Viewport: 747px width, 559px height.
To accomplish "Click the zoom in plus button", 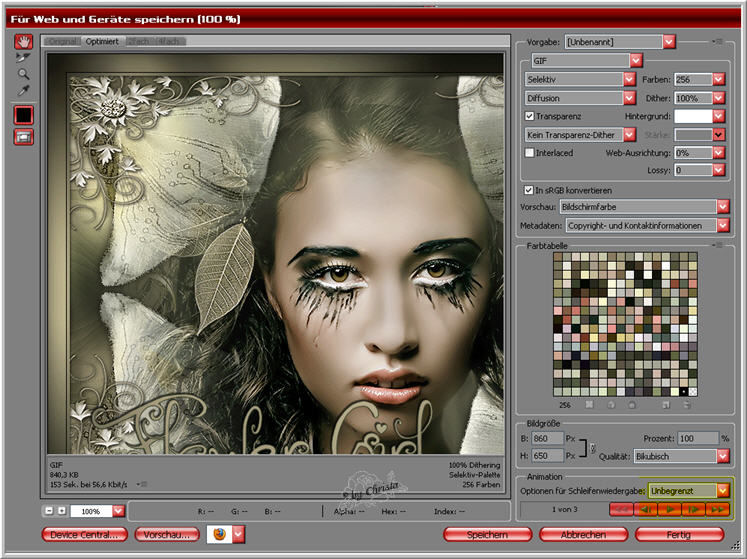I will coord(61,510).
